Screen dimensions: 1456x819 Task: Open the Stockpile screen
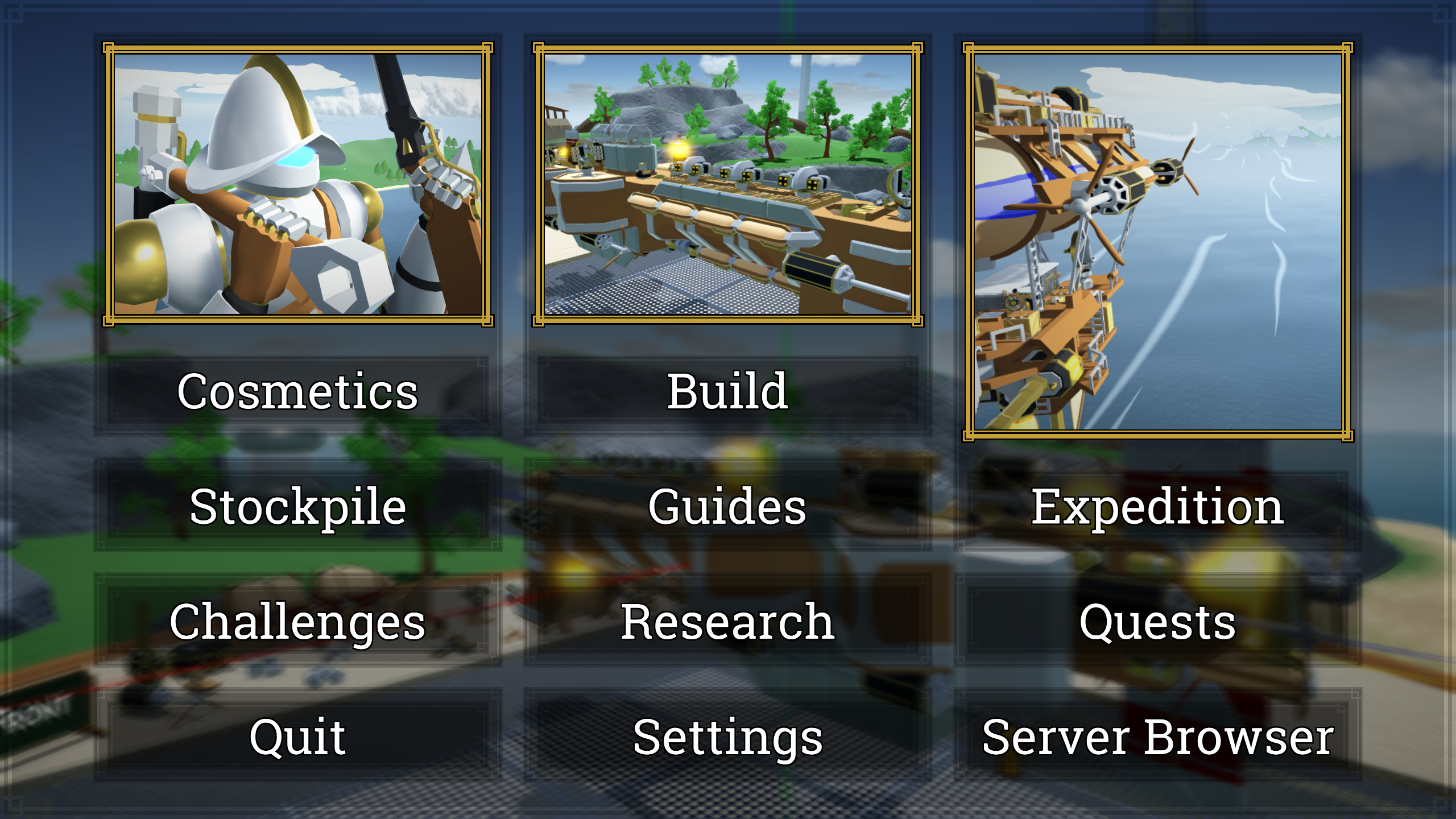[x=297, y=506]
